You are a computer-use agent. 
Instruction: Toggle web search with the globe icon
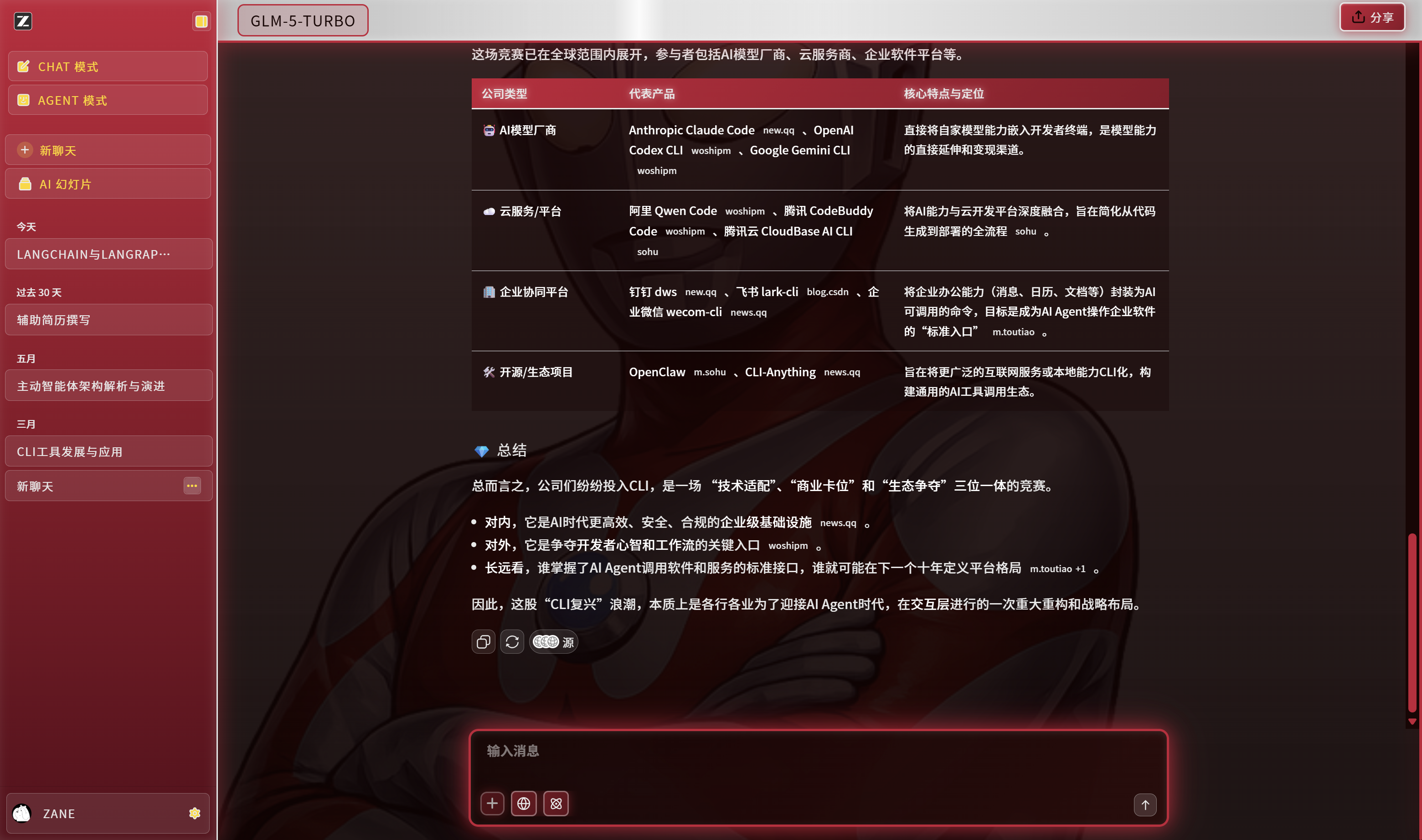pos(524,804)
